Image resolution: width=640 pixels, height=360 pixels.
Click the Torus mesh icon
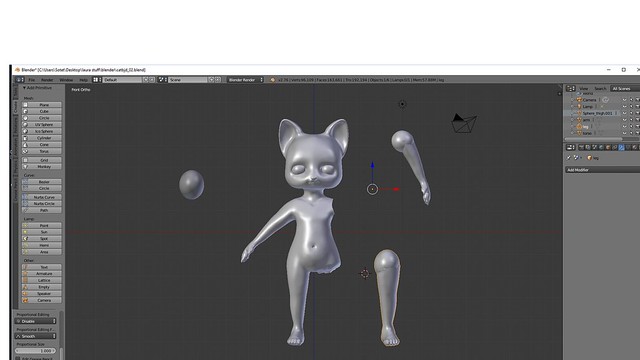pyautogui.click(x=25, y=151)
